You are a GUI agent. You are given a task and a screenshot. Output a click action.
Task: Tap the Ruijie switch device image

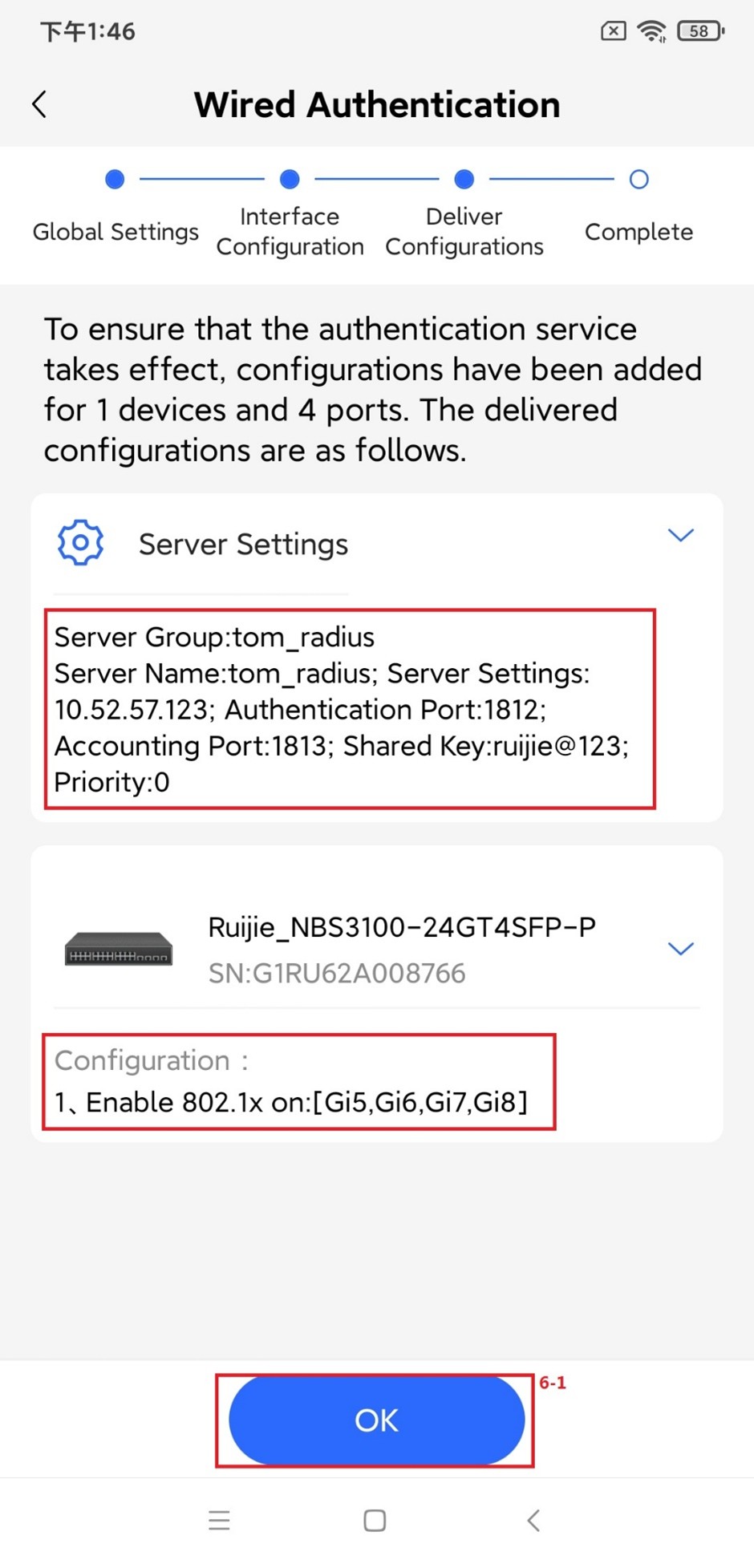(x=119, y=950)
